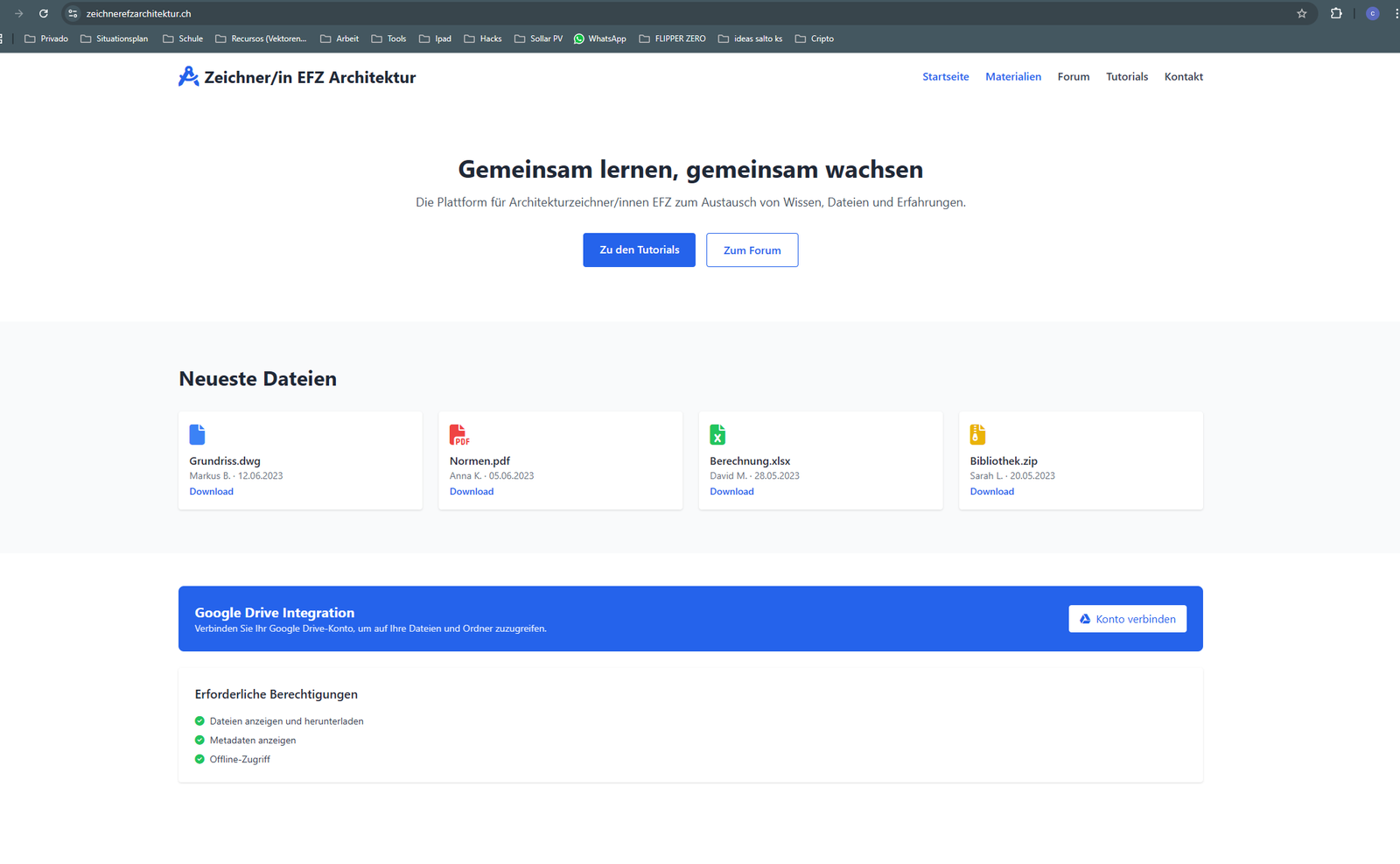
Task: Click the green Berechnung.xlsx spreadsheet icon
Action: [x=717, y=434]
